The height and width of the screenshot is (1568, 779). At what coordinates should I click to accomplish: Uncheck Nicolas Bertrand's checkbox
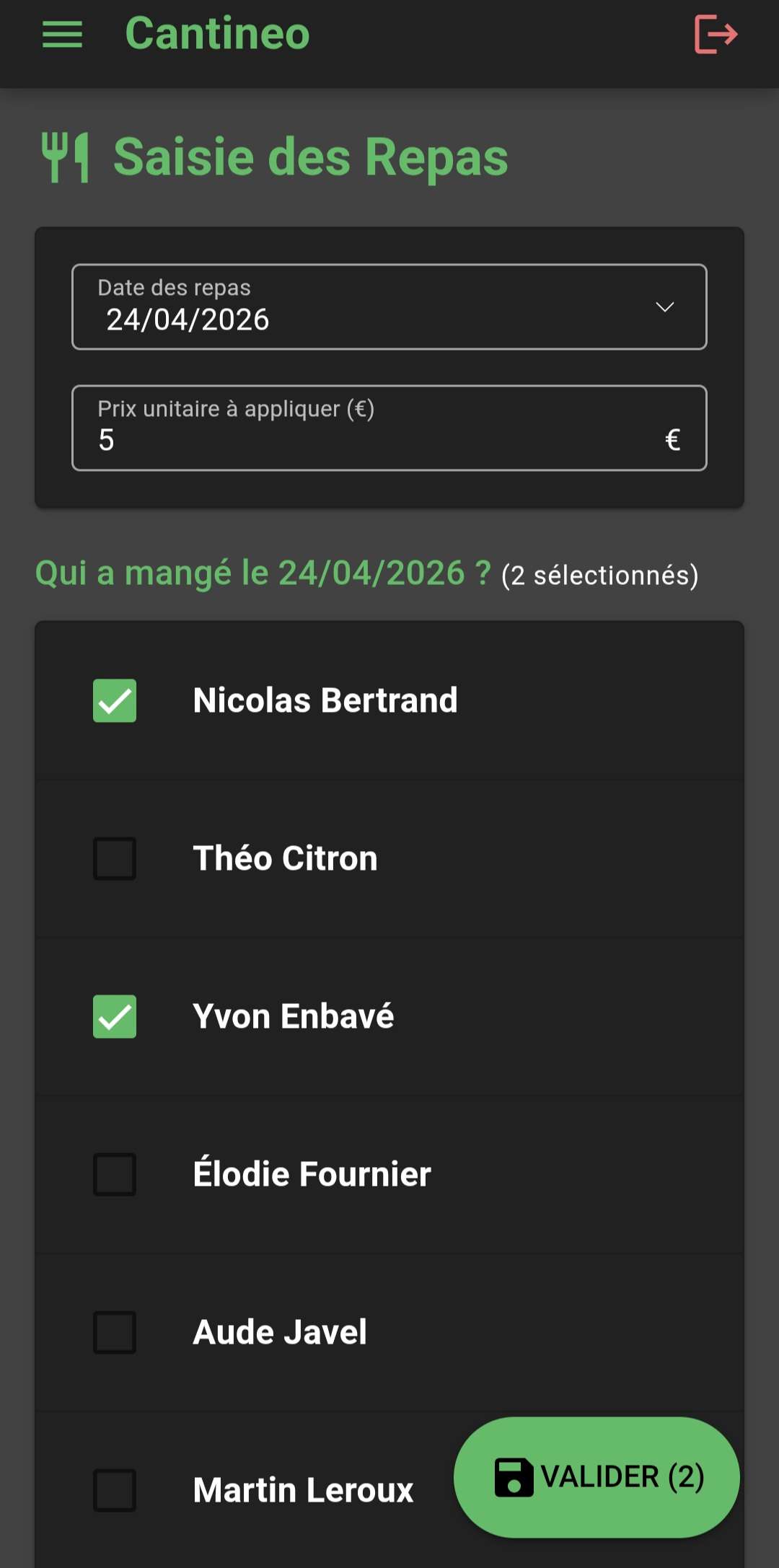pyautogui.click(x=115, y=700)
